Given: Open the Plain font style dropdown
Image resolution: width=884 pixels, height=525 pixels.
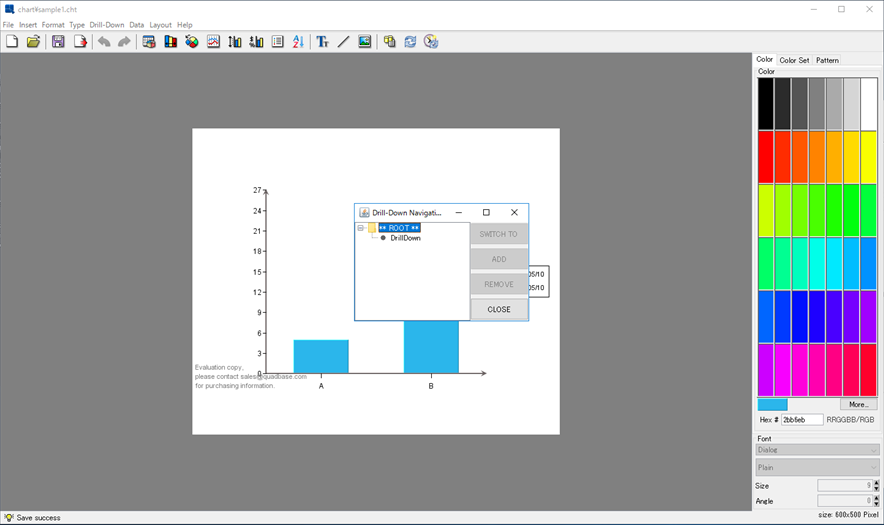Looking at the screenshot, I should click(x=817, y=467).
